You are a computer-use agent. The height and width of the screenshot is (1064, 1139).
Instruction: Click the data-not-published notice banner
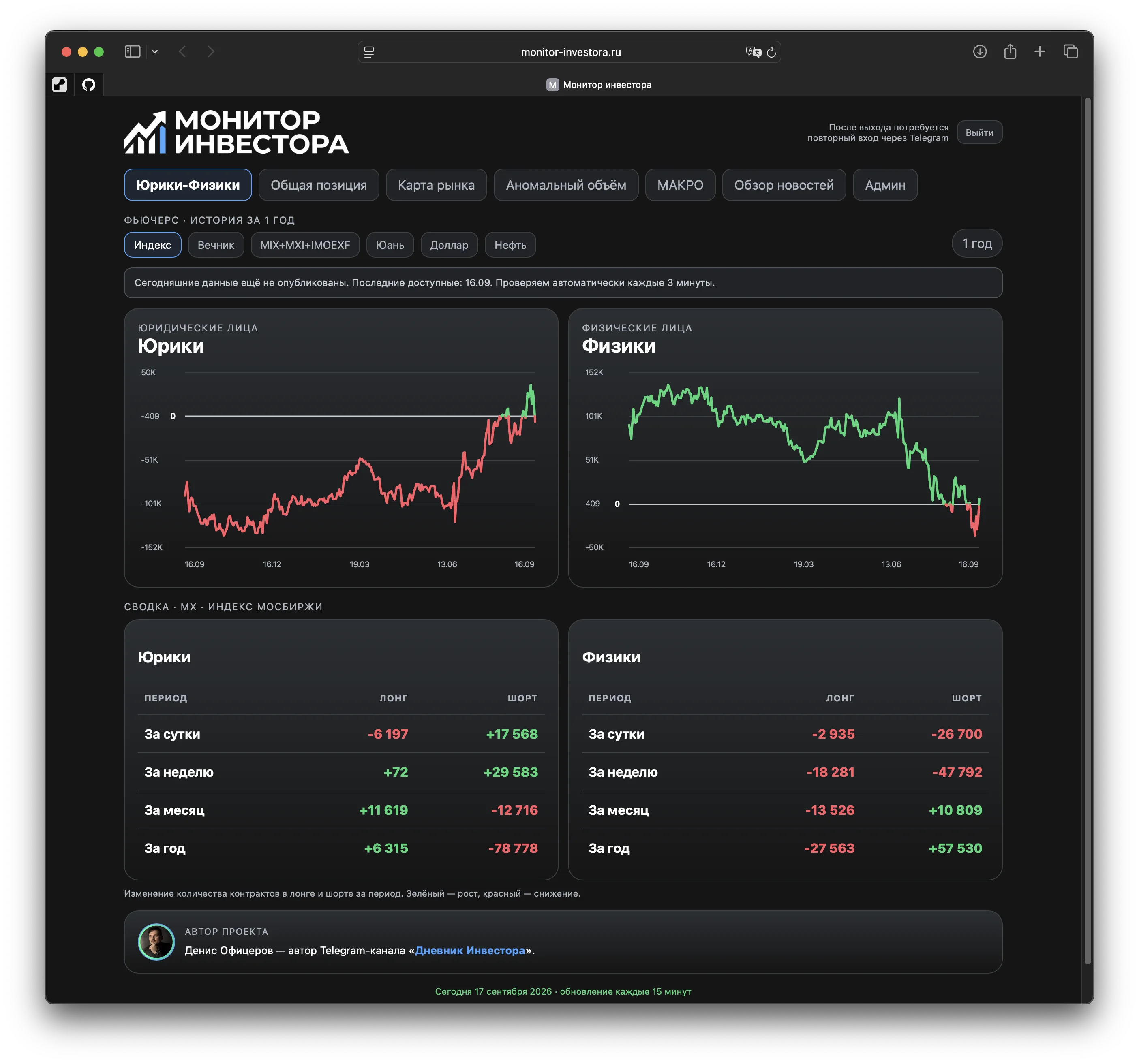point(563,283)
